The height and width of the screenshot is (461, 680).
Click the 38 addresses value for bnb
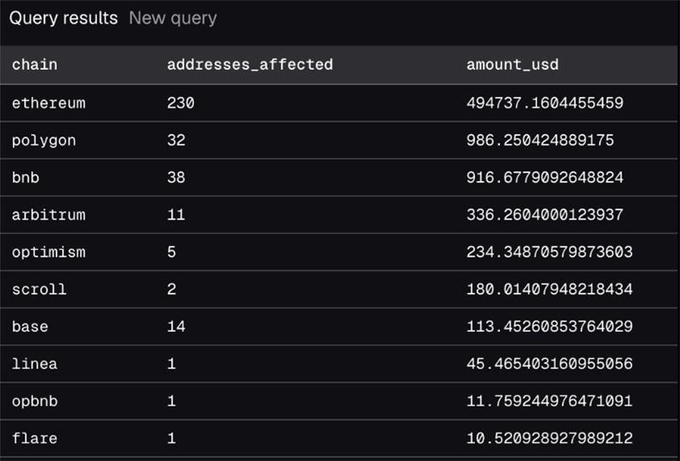tap(176, 177)
